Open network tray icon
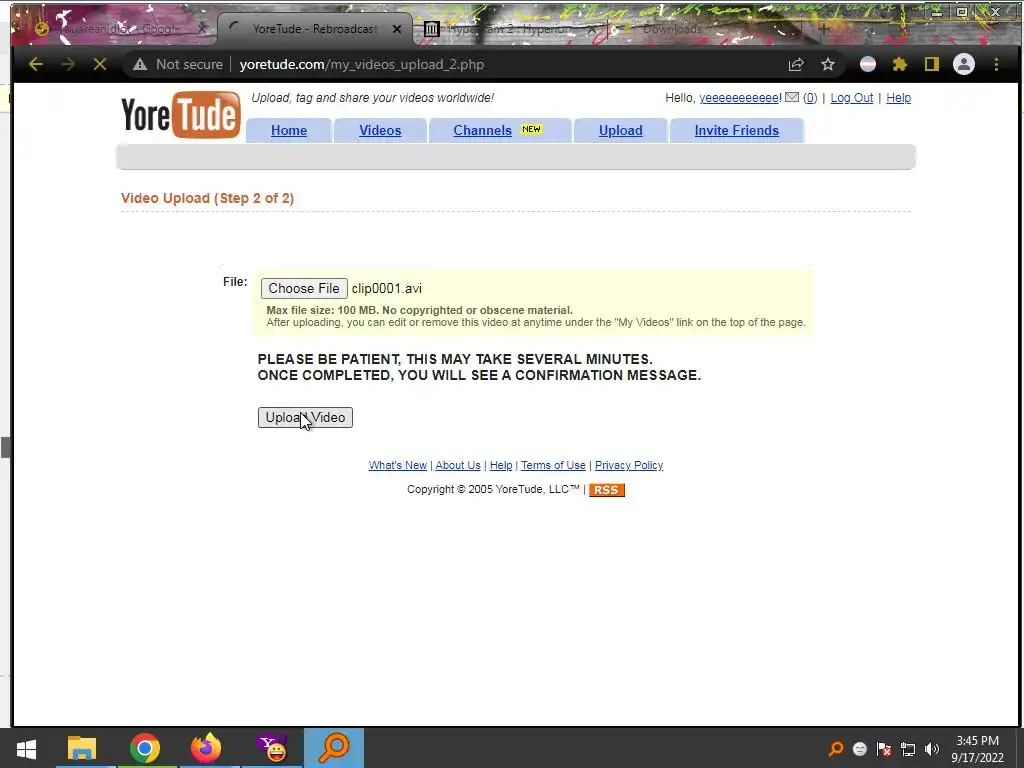 coord(908,749)
